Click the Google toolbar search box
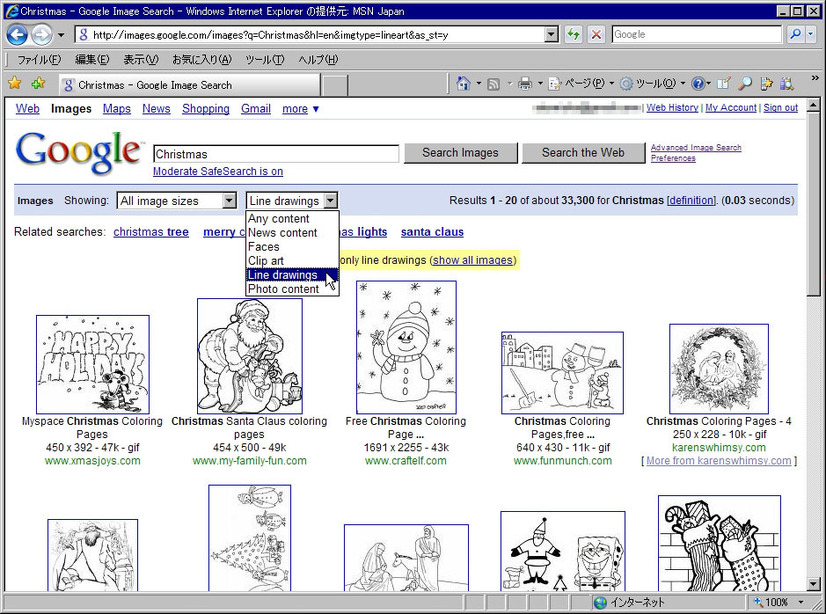Screen dimensions: 826x614 [696, 35]
